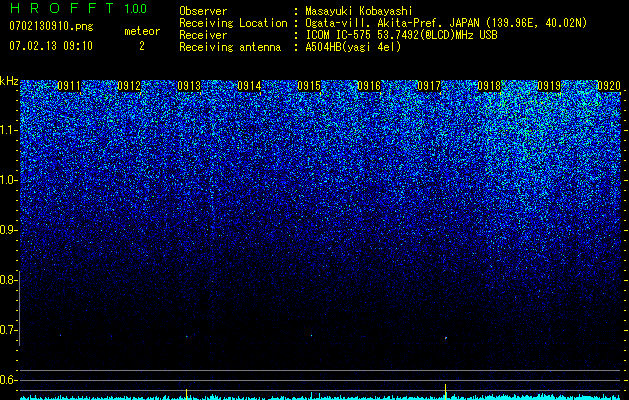This screenshot has width=629, height=400.
Task: Click the 0.8 kHz frequency axis label
Action: 8,280
